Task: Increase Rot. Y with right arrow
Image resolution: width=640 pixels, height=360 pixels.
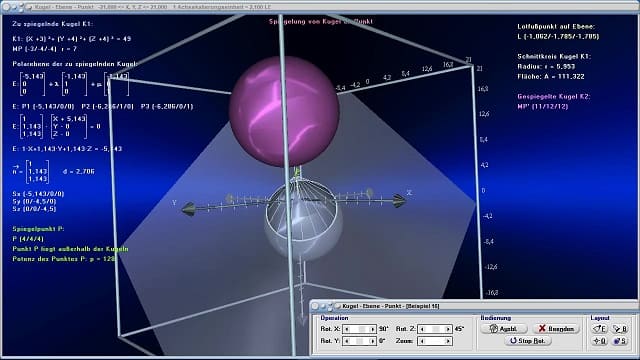Action: [372, 341]
